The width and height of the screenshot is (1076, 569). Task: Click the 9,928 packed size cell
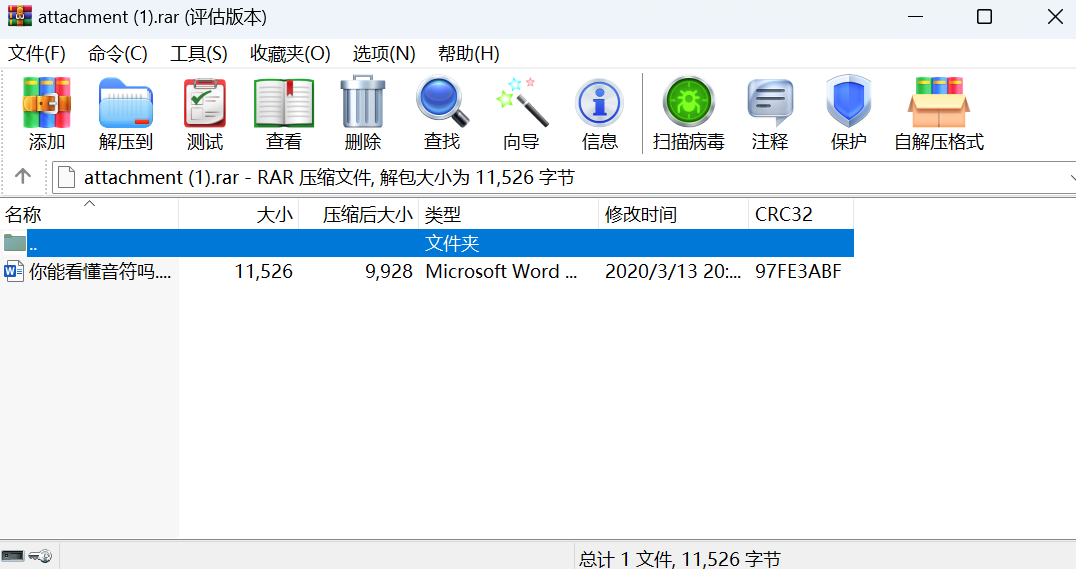coord(388,272)
